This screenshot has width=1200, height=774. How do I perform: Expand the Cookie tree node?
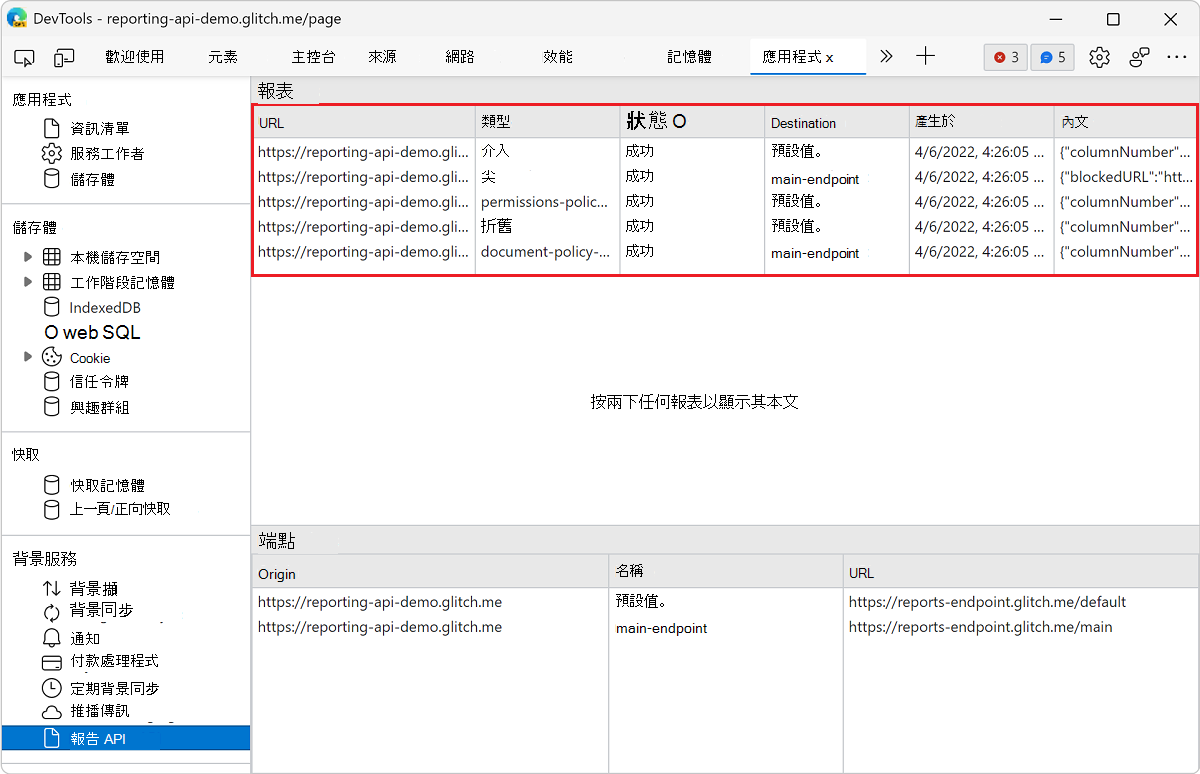[x=28, y=357]
